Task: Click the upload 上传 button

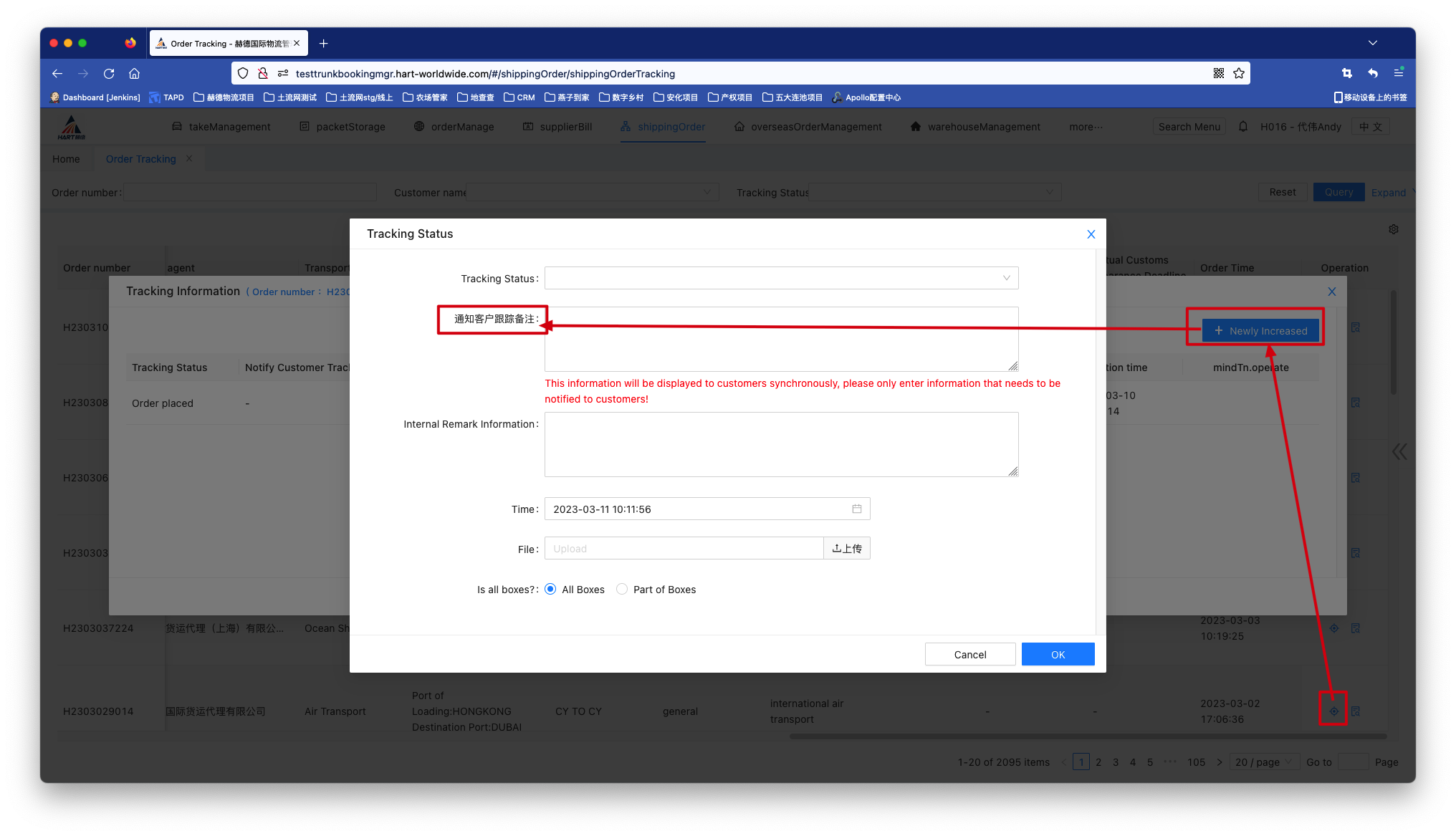Action: tap(847, 549)
